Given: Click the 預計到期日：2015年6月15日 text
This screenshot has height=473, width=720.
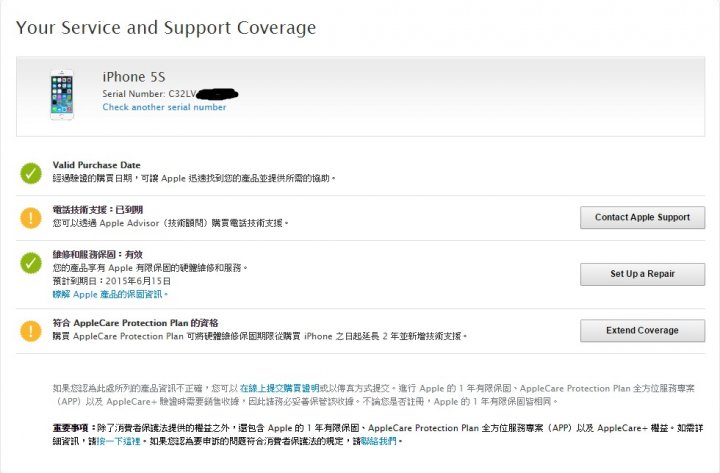Looking at the screenshot, I should click(x=112, y=281).
